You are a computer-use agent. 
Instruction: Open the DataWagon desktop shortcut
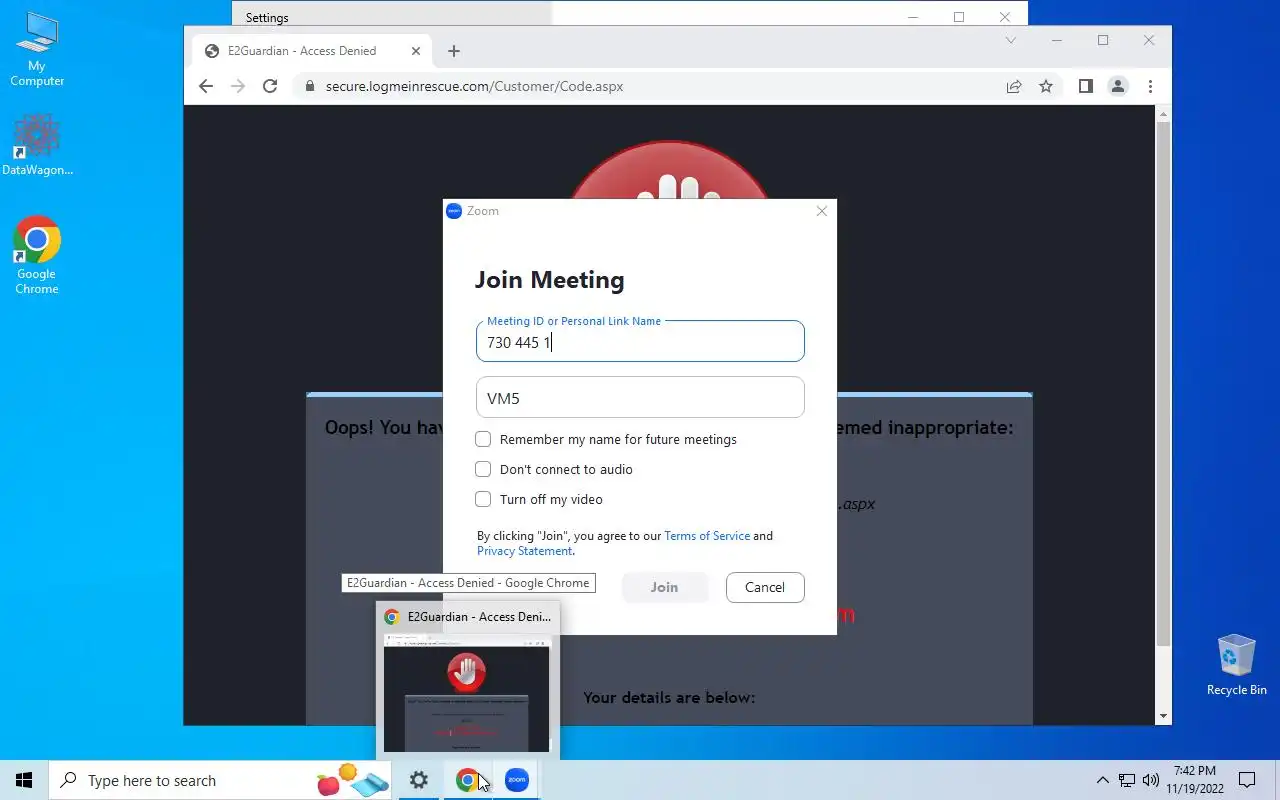[x=37, y=146]
